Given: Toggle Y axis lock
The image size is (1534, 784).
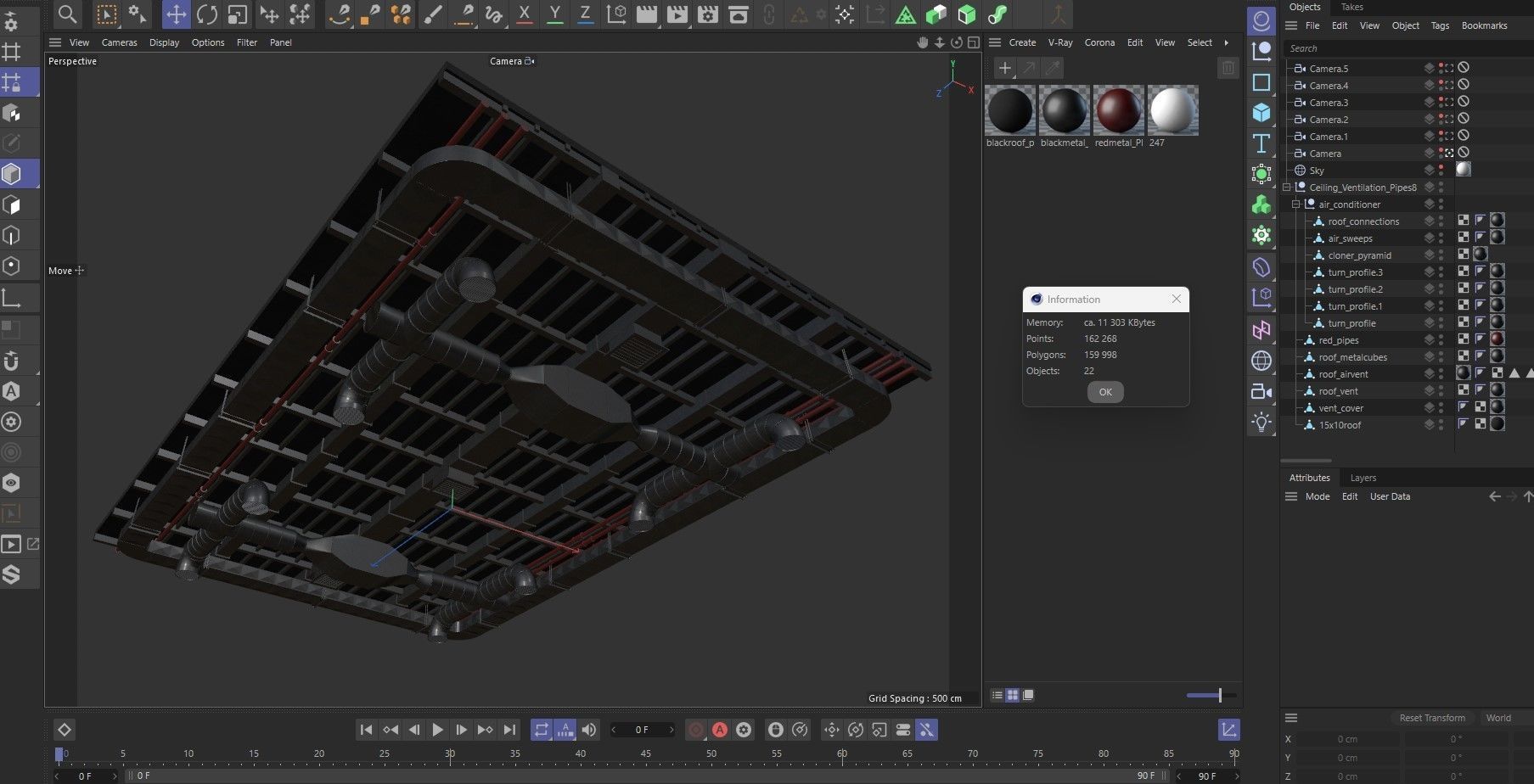Looking at the screenshot, I should (554, 14).
